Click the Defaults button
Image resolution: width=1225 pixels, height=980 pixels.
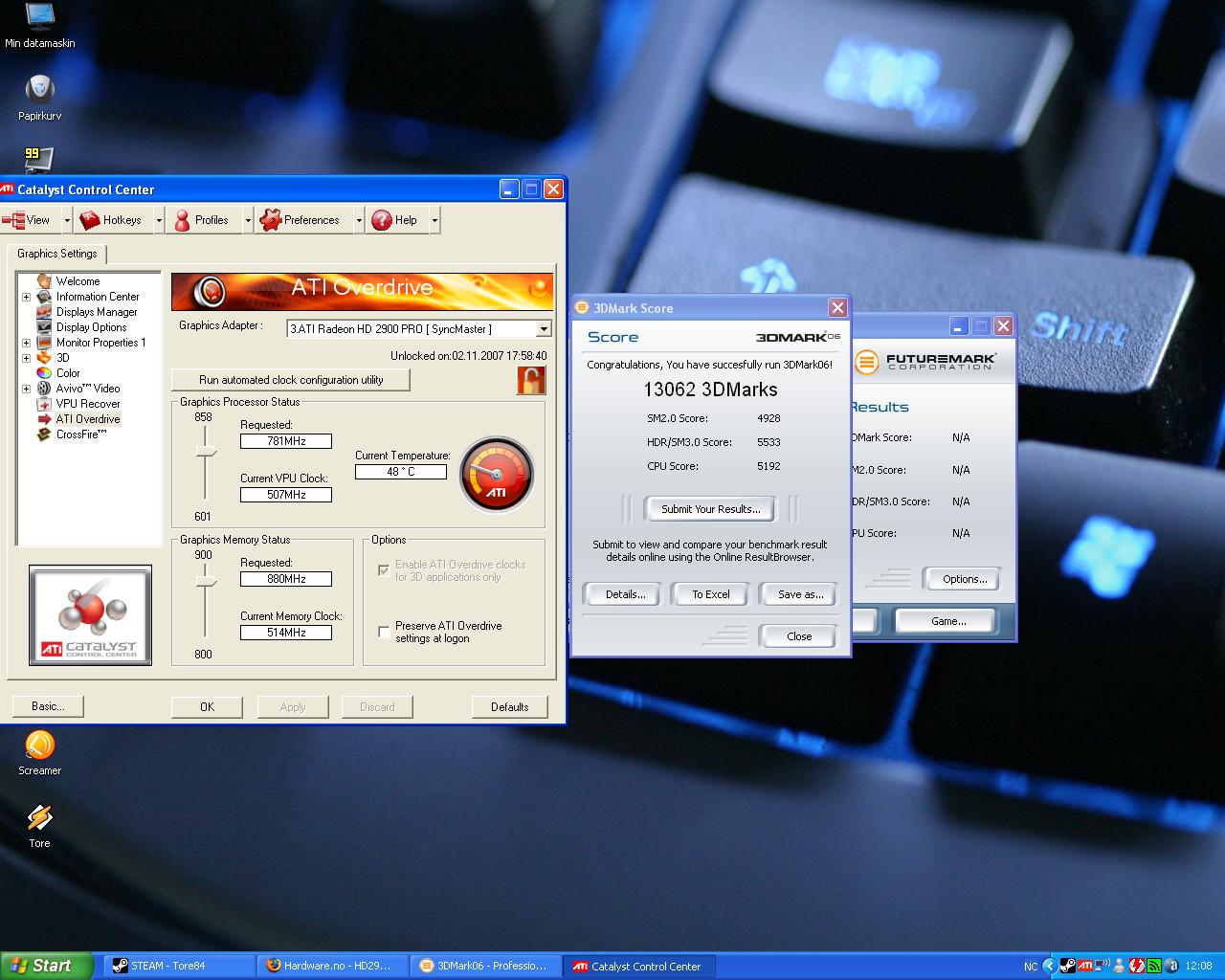pyautogui.click(x=510, y=707)
